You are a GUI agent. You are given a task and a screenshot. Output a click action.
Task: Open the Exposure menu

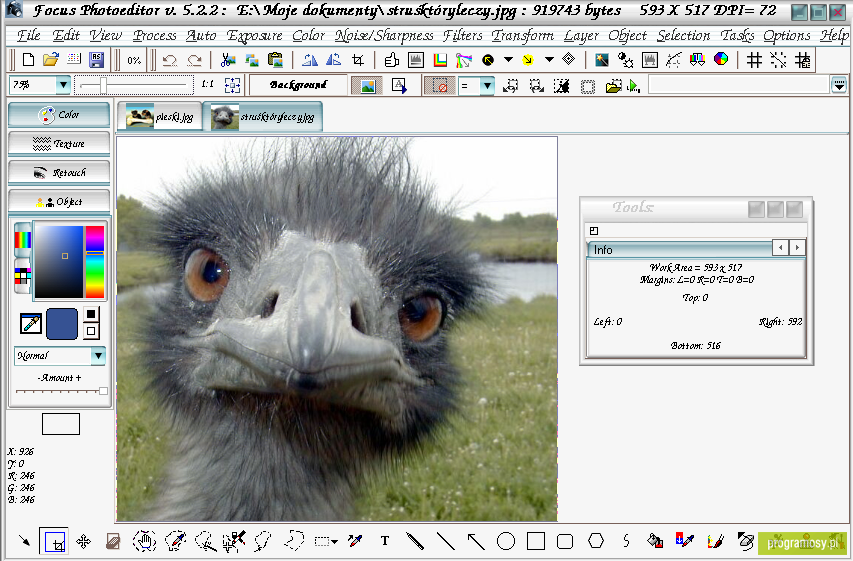coord(255,36)
